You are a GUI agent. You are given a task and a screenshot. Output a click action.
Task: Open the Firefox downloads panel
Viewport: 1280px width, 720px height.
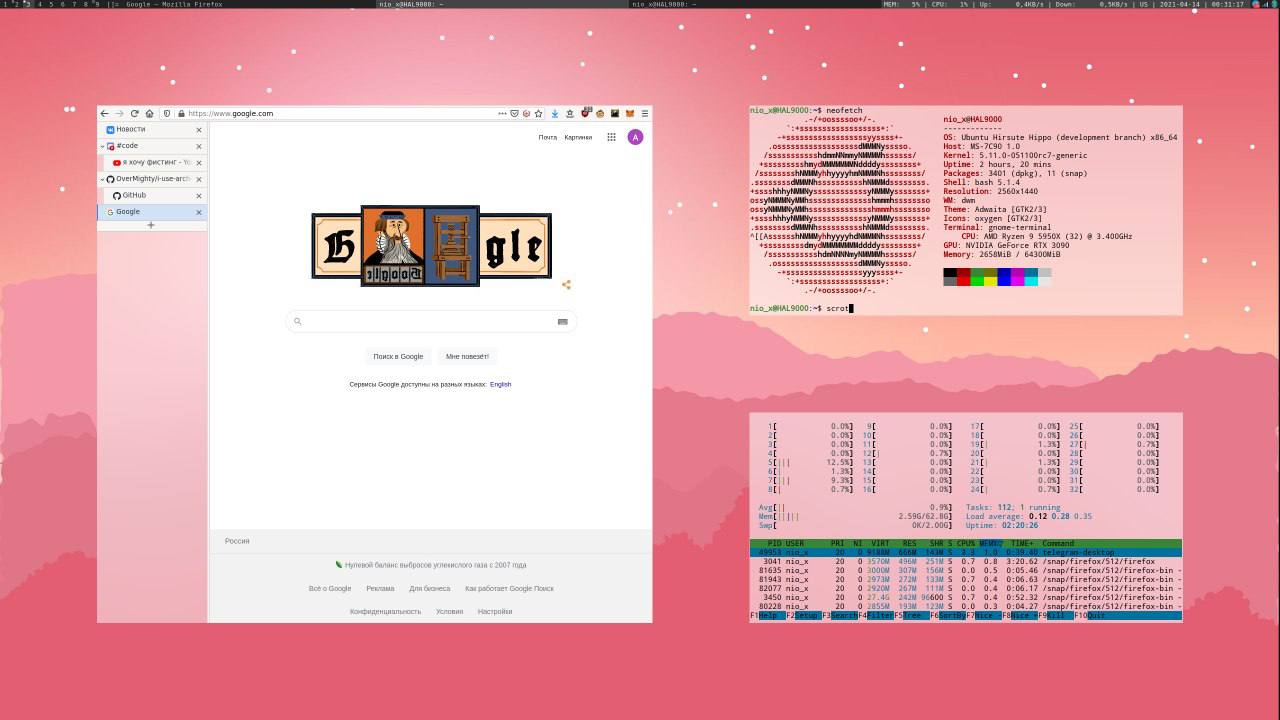(x=555, y=113)
